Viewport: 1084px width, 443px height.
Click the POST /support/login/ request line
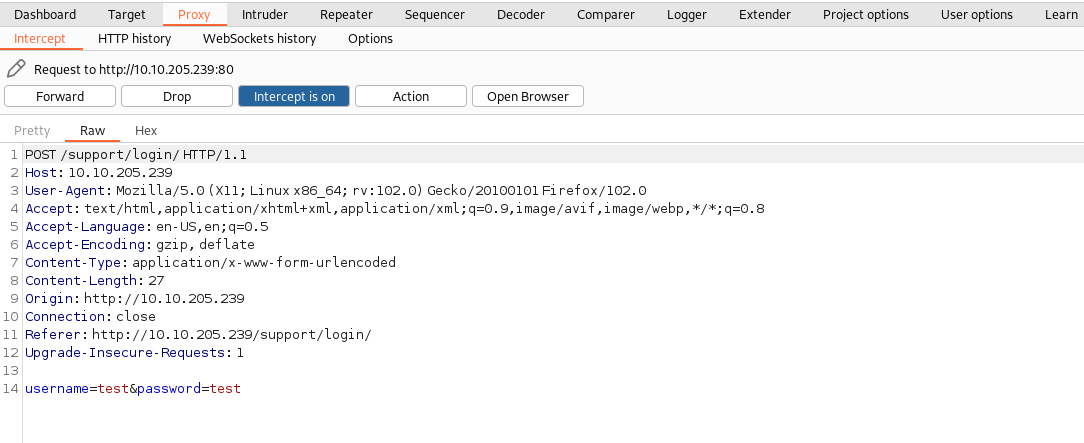click(135, 155)
